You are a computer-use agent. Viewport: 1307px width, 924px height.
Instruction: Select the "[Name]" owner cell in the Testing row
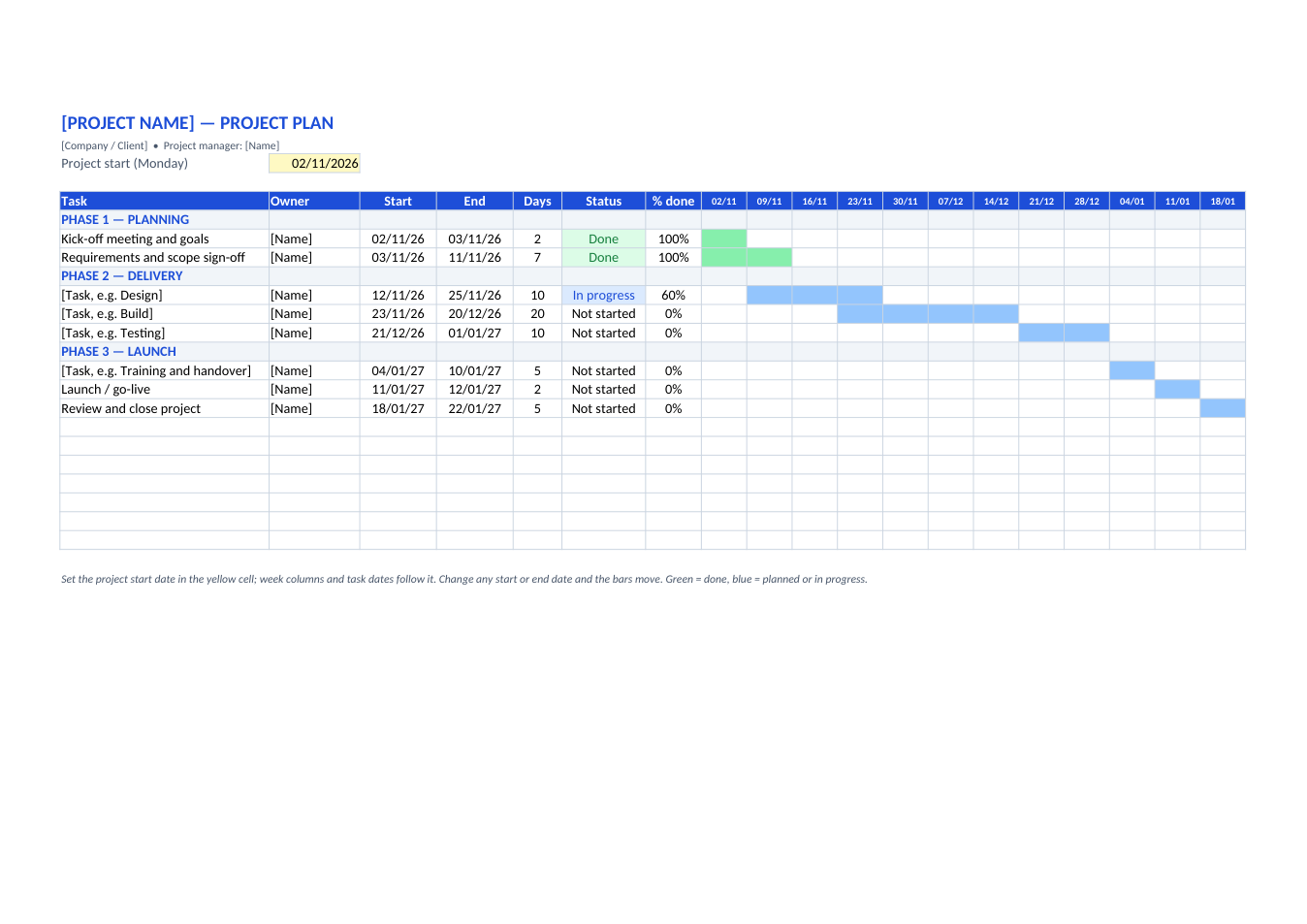314,333
